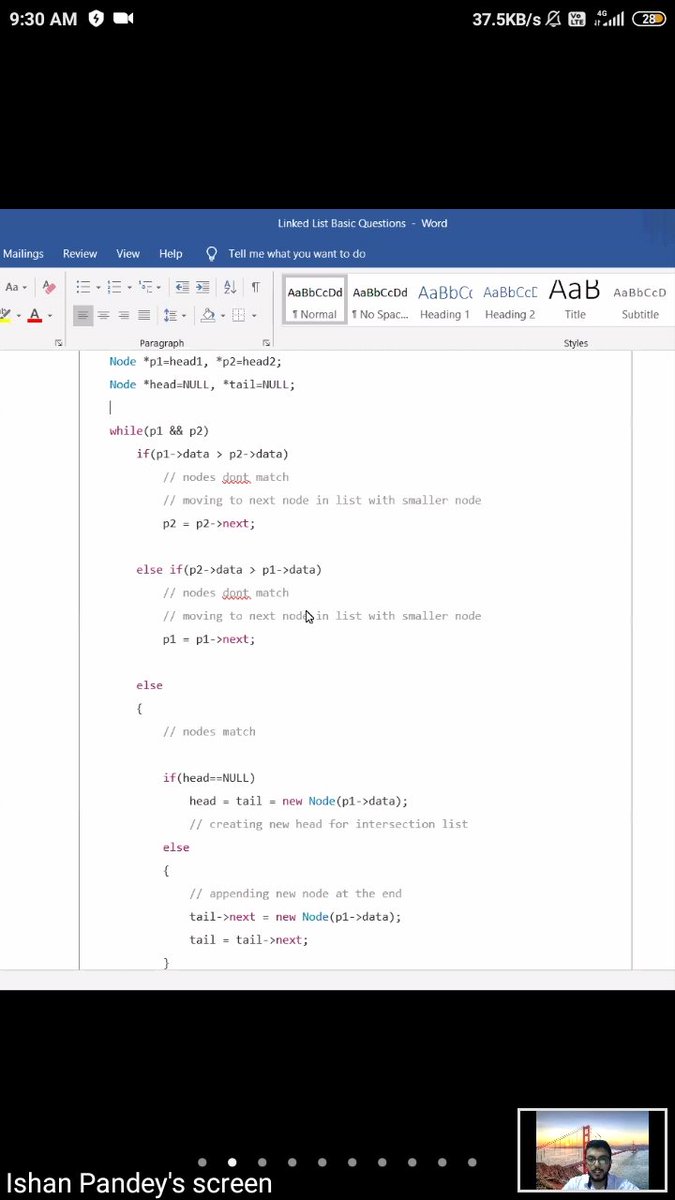Open the Borders dropdown arrow
Image resolution: width=675 pixels, height=1200 pixels.
253,316
